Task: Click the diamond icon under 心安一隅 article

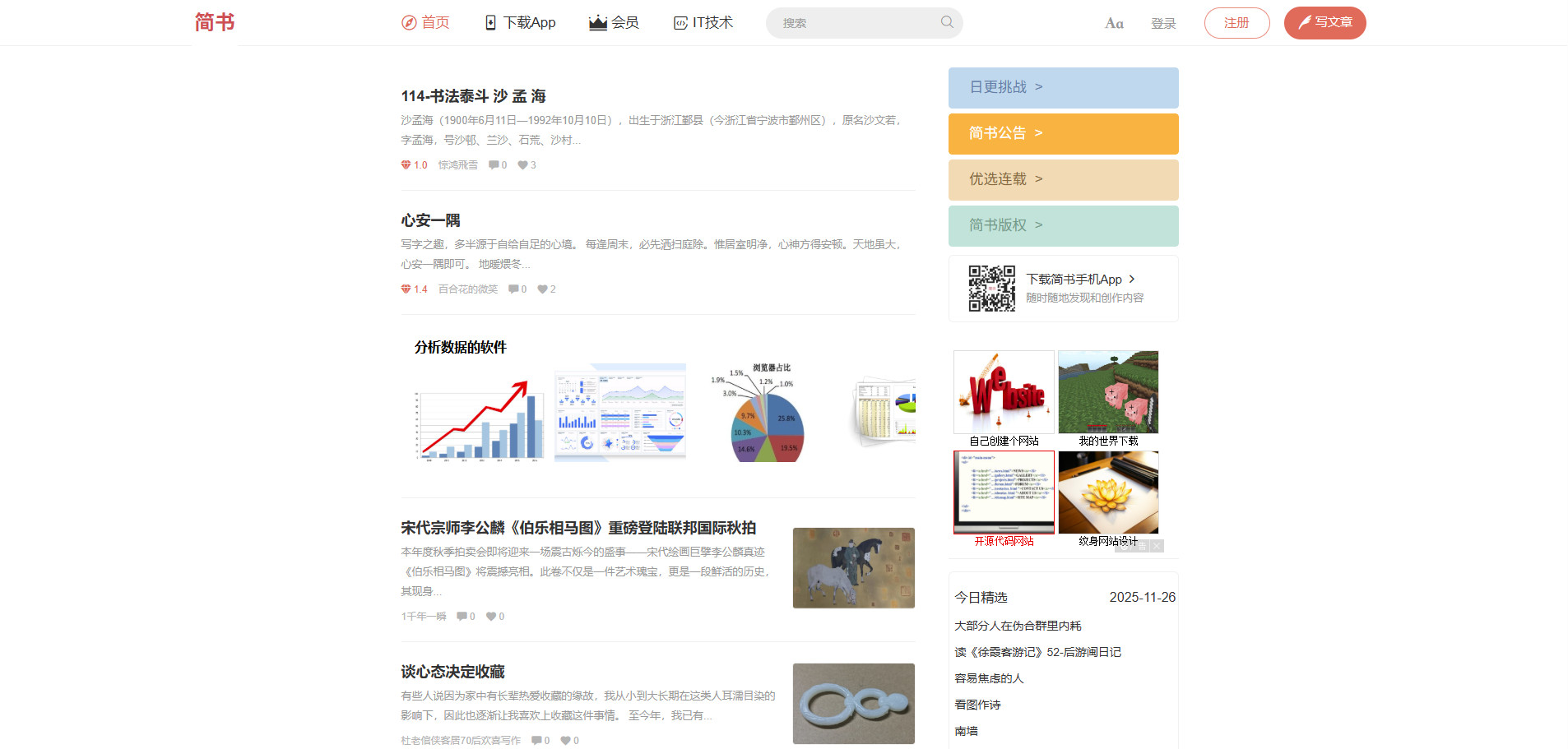Action: tap(406, 289)
